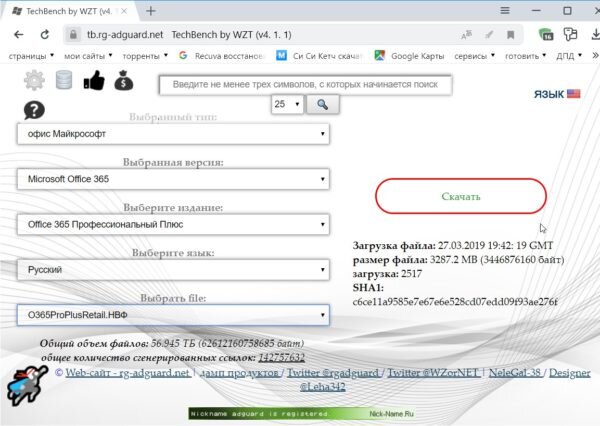
Task: Expand the 'торренты' bookmarks folder
Action: pos(145,56)
